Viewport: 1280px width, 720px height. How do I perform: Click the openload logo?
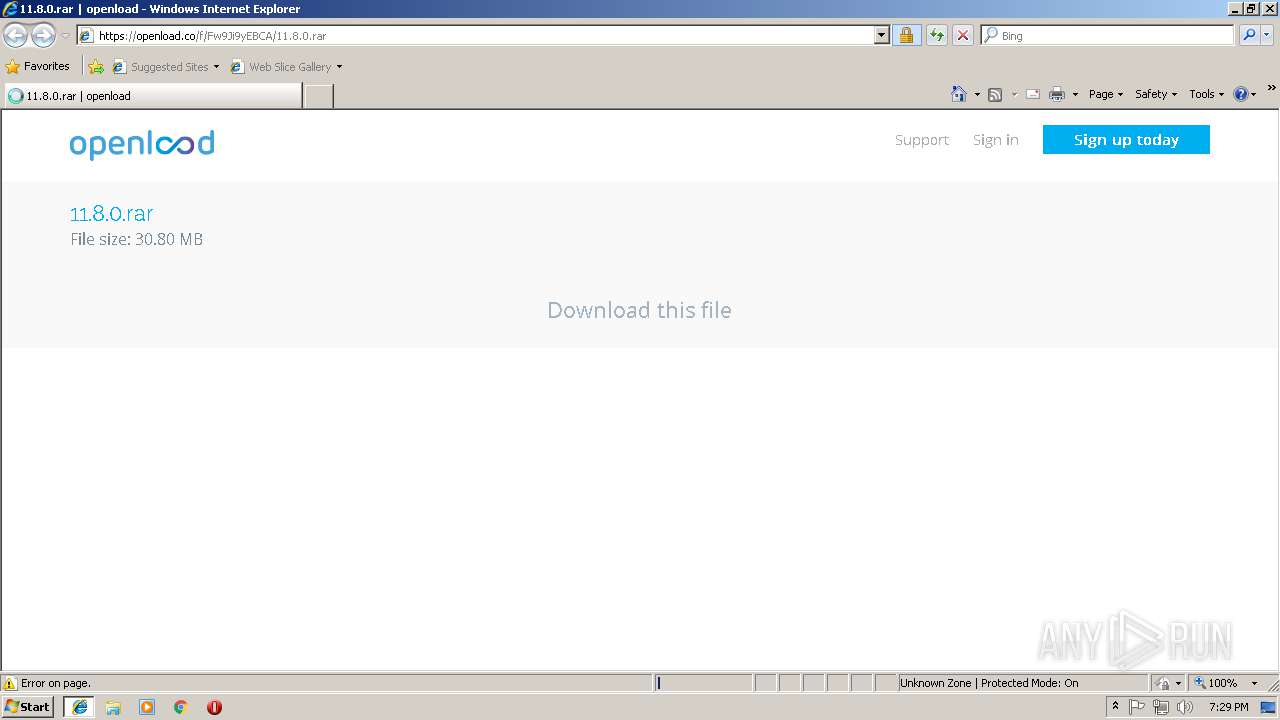(142, 144)
